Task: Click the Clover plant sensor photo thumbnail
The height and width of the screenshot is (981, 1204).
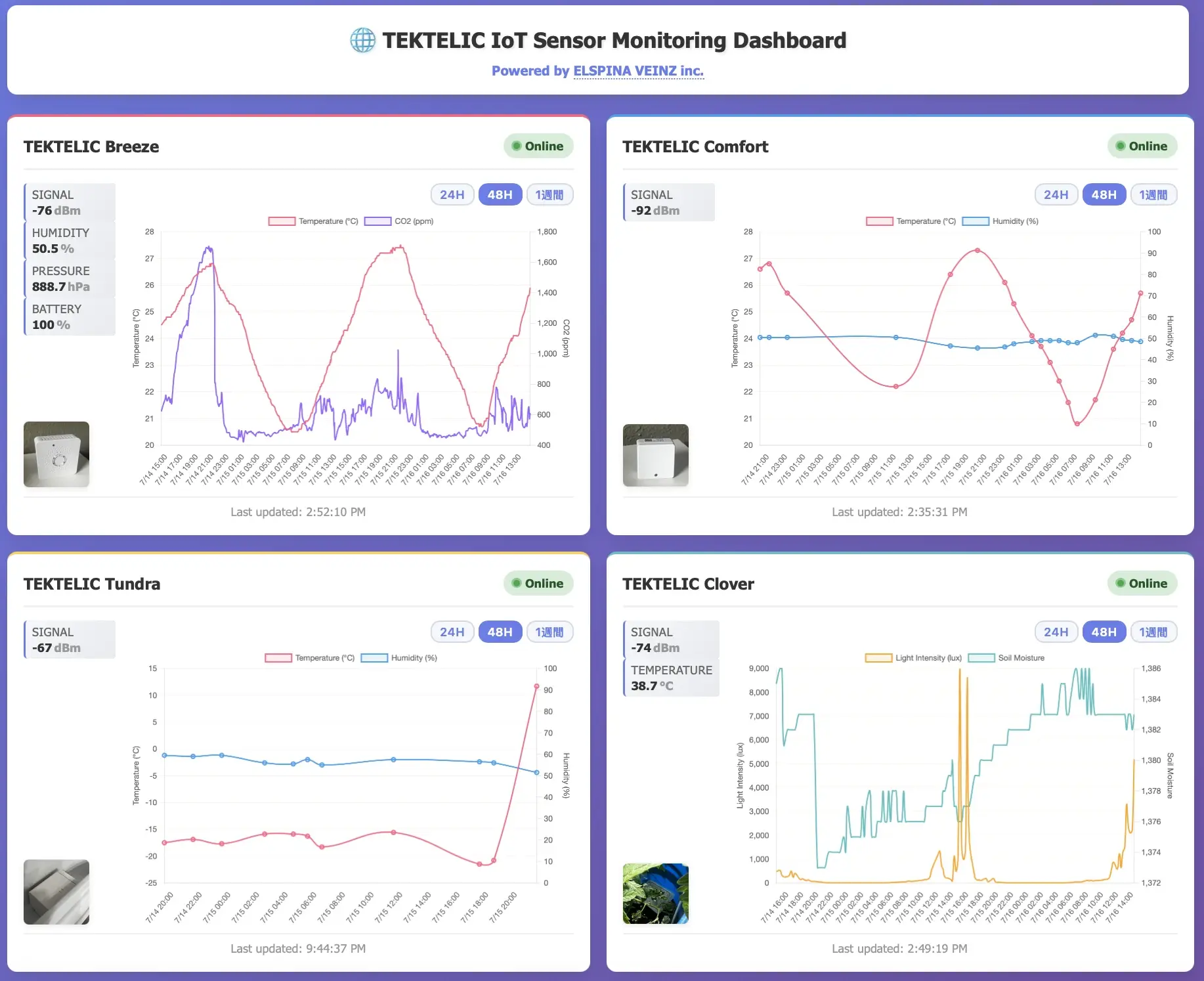Action: click(656, 894)
